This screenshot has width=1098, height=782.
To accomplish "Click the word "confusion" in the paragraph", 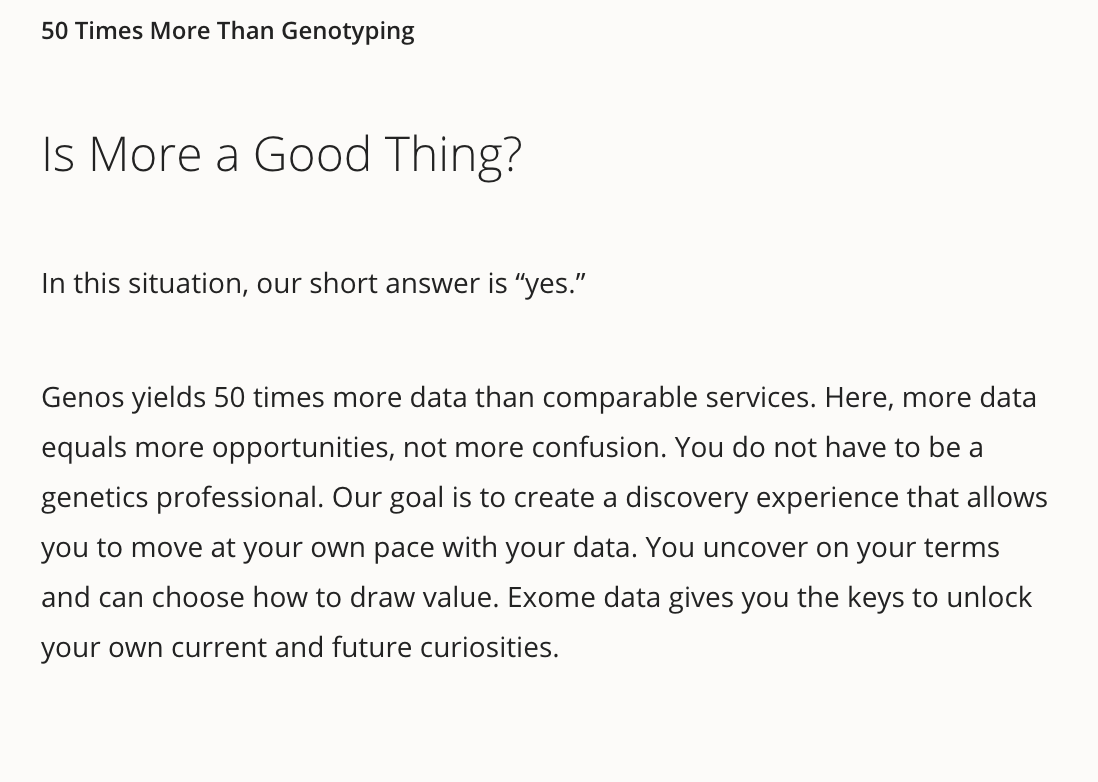I will pos(596,448).
